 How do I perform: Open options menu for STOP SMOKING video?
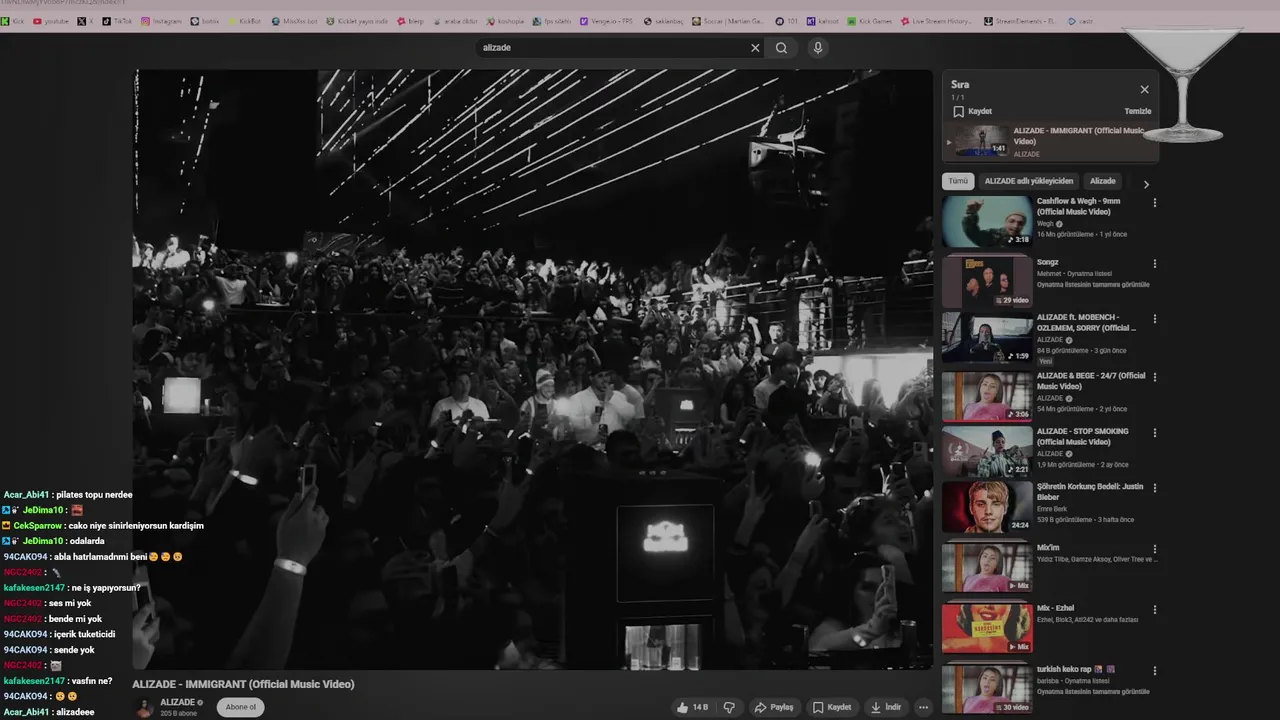[x=1154, y=433]
